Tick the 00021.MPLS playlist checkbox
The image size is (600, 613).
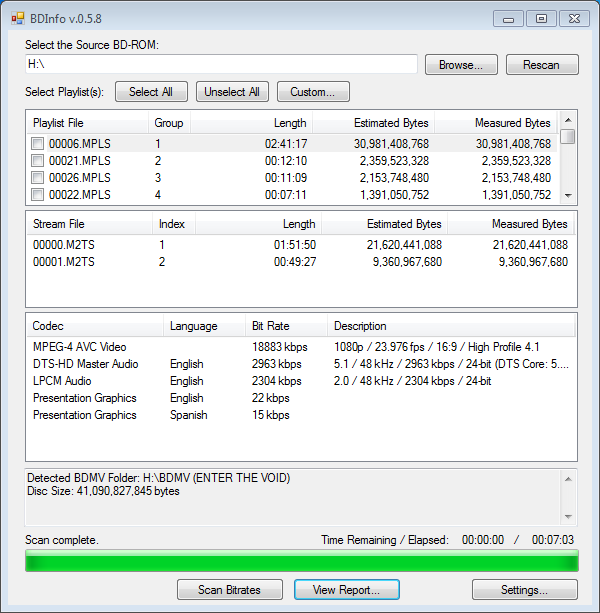pos(38,161)
